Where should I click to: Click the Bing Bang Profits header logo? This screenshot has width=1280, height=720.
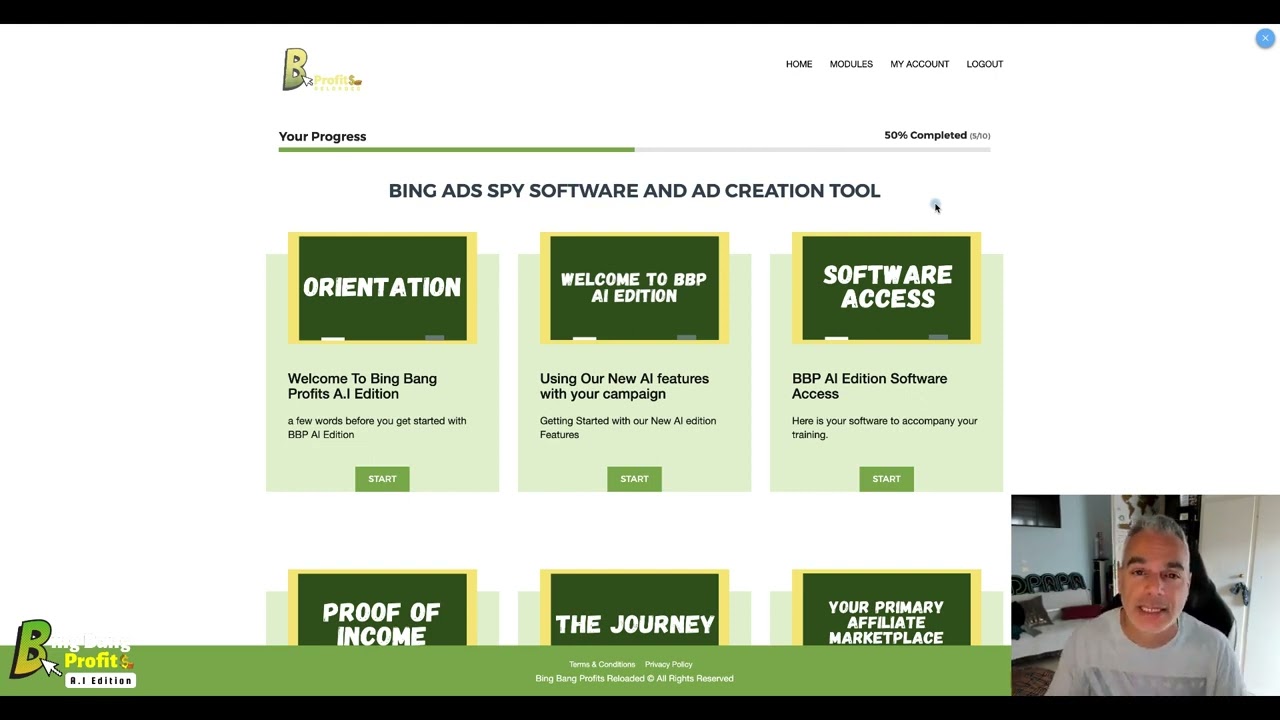[x=322, y=70]
